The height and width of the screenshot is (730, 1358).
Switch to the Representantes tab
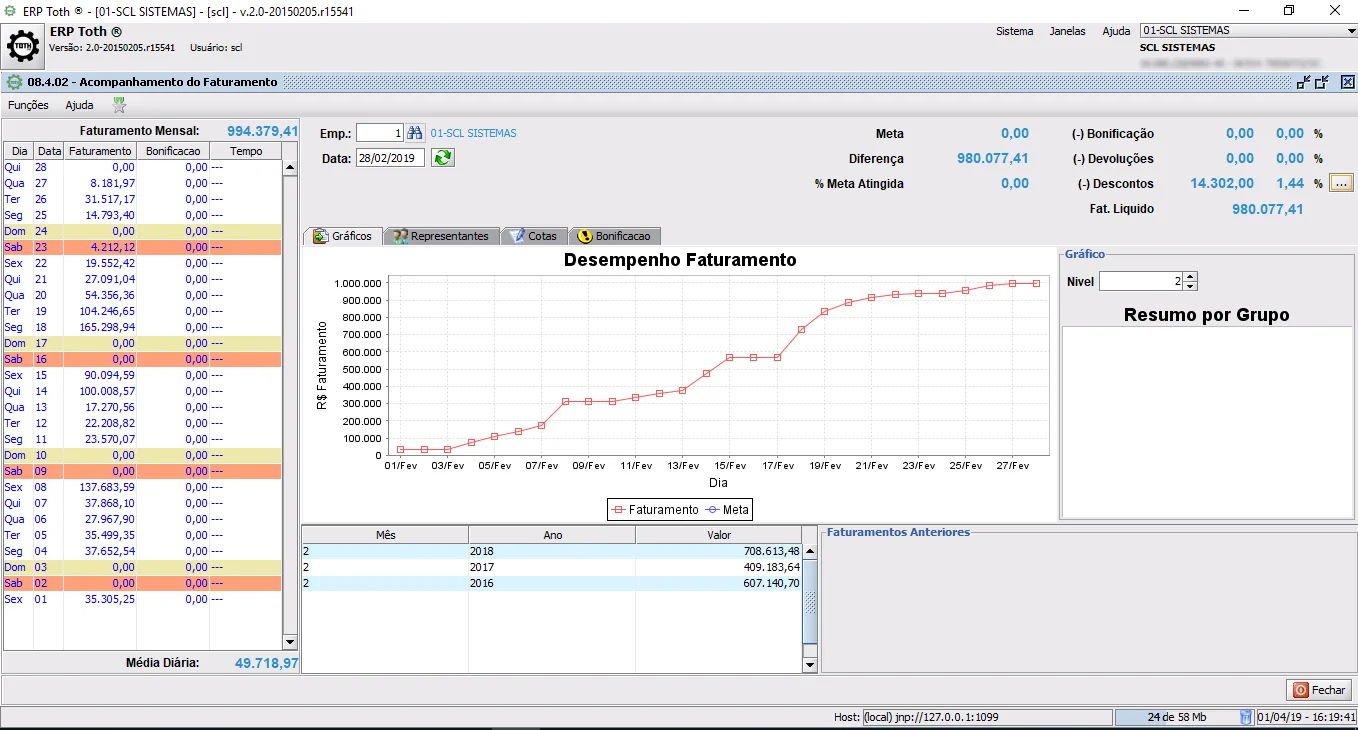pyautogui.click(x=441, y=236)
